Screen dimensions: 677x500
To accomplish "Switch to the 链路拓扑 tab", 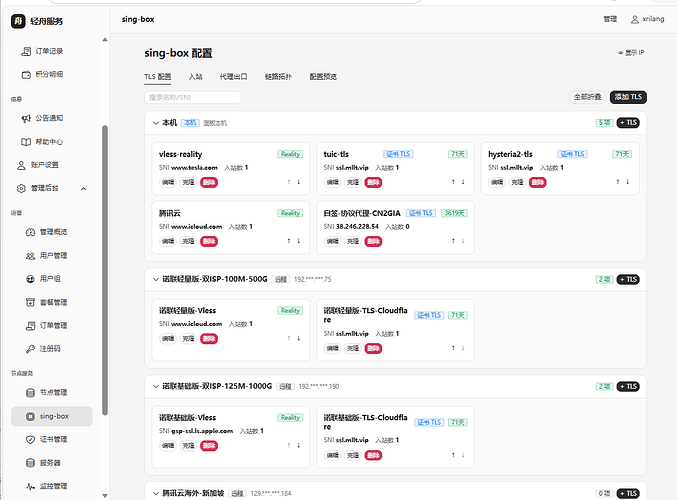I will click(278, 77).
